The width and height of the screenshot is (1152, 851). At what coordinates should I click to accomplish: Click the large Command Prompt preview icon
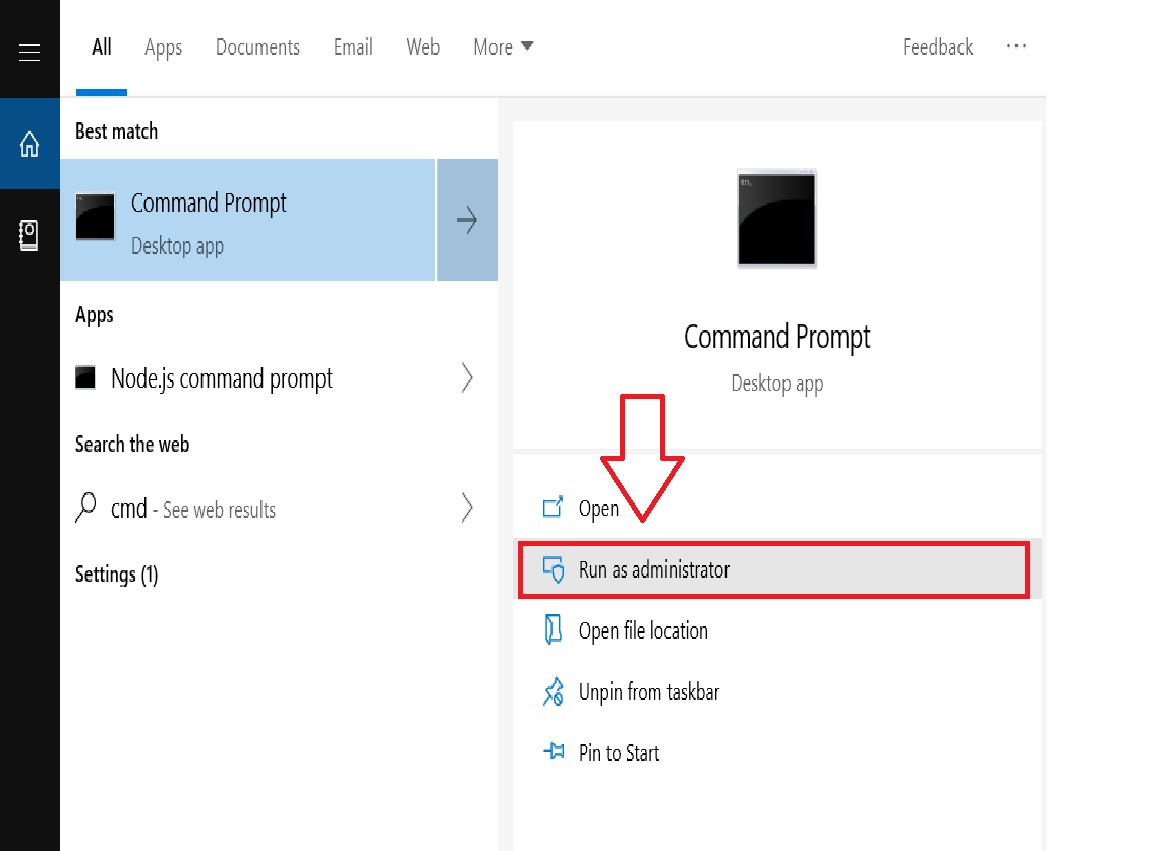click(x=777, y=218)
